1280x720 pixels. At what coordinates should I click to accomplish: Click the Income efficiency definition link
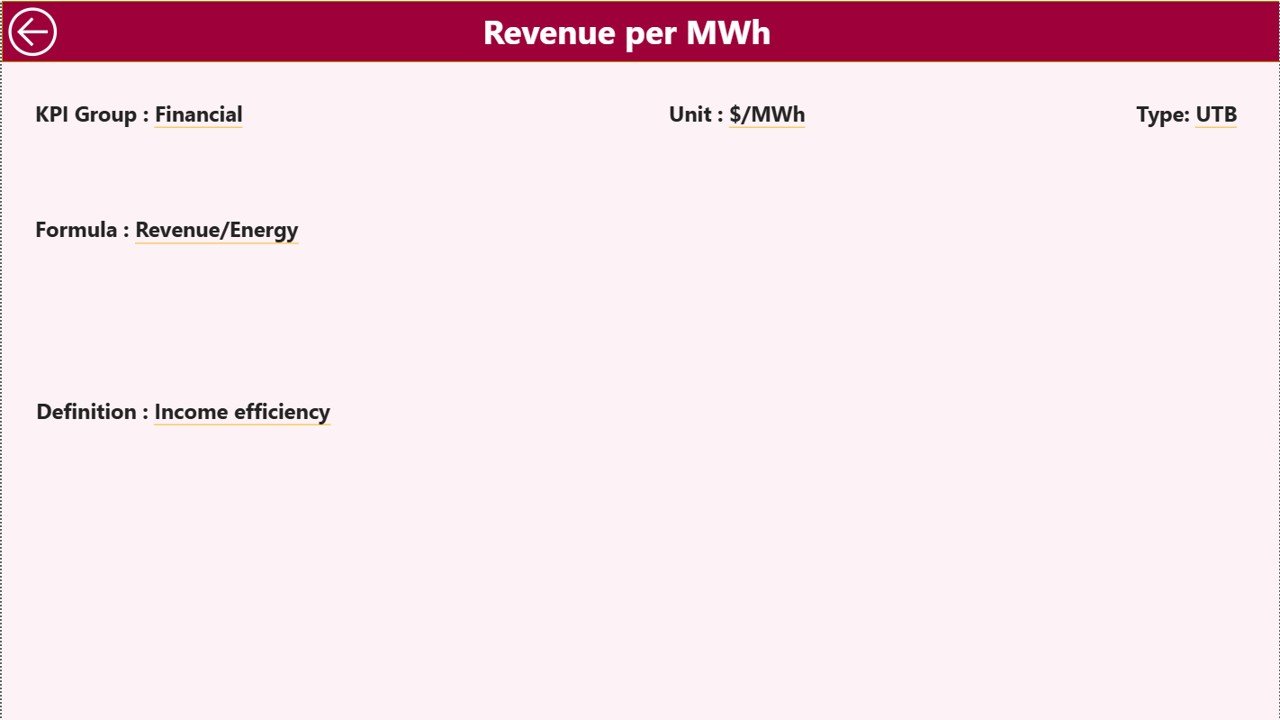point(241,411)
